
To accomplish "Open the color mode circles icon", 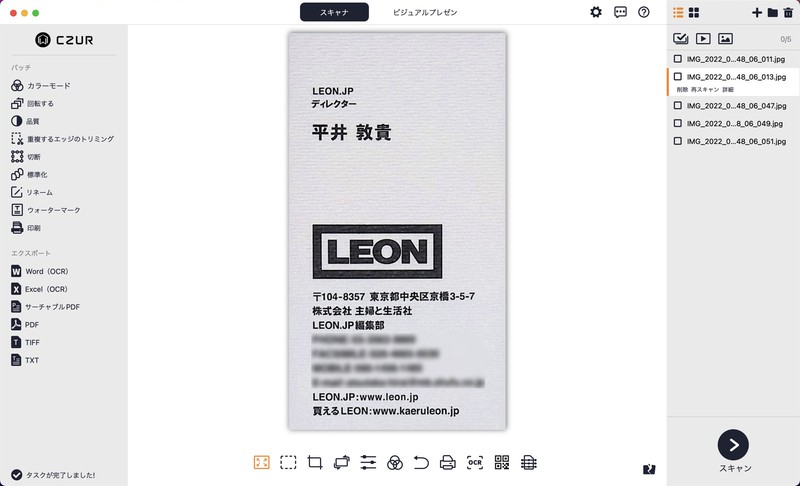I will point(394,463).
